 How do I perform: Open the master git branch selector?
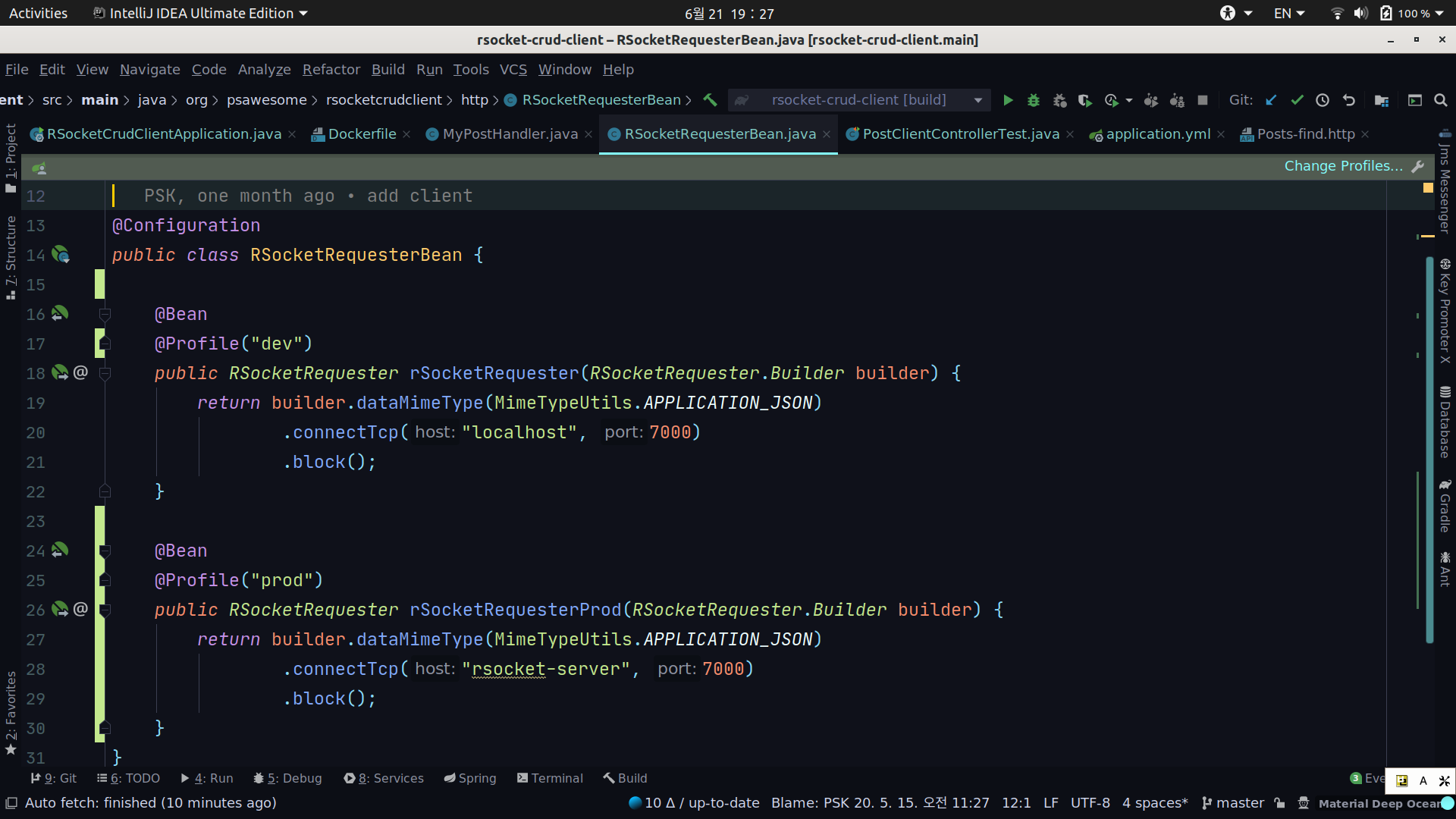1233,803
